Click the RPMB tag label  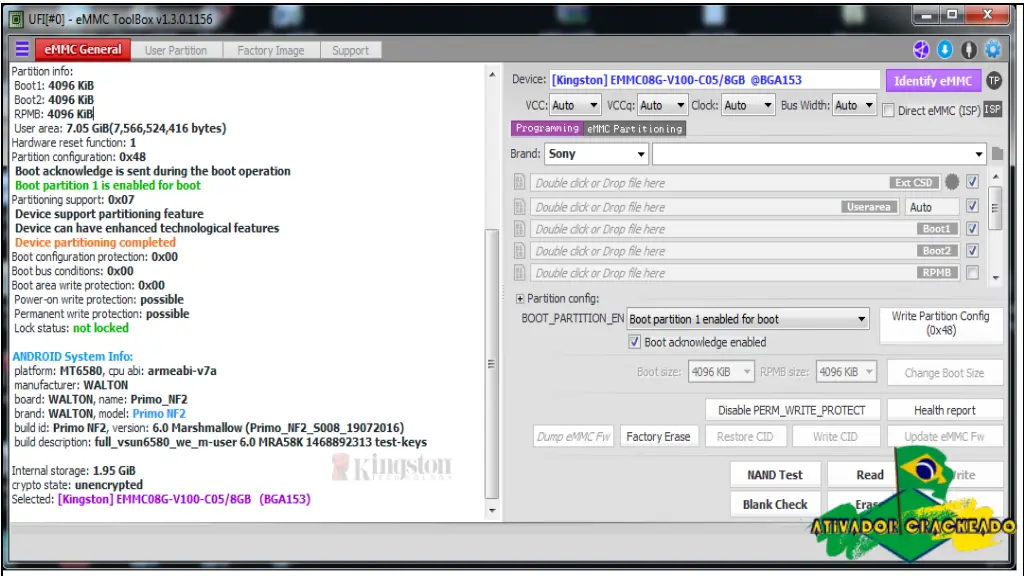pyautogui.click(x=936, y=273)
